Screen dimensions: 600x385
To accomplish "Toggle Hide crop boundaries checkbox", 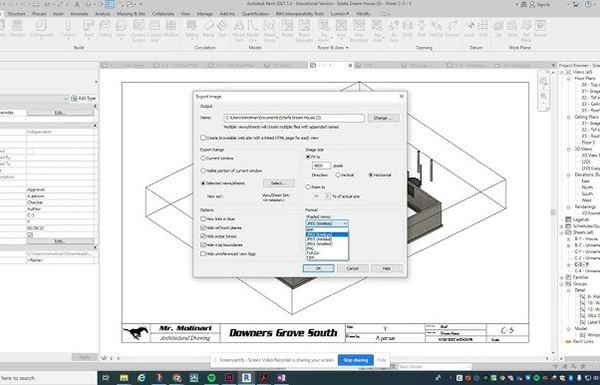I will click(x=203, y=245).
